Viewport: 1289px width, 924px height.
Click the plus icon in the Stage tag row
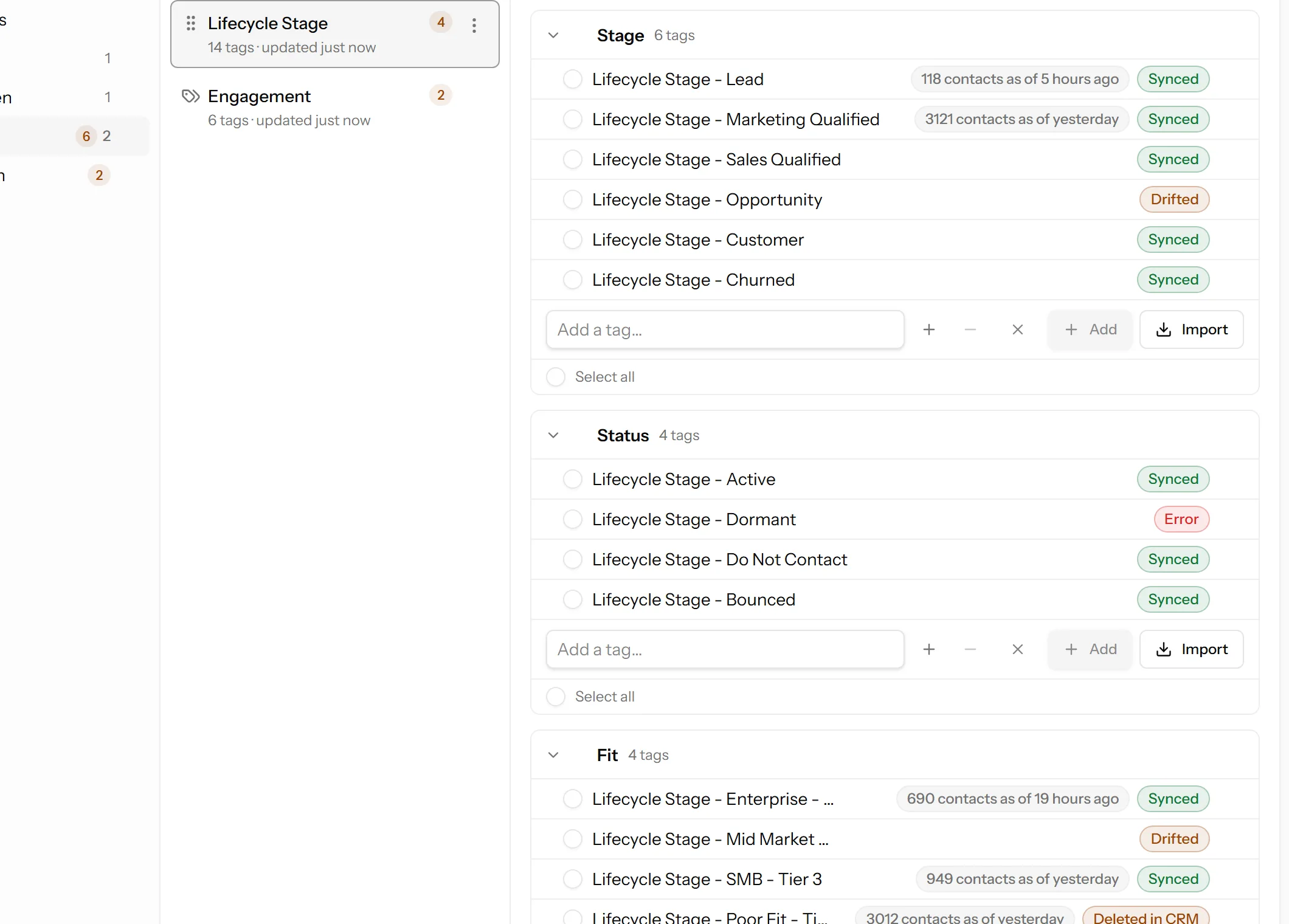click(929, 329)
